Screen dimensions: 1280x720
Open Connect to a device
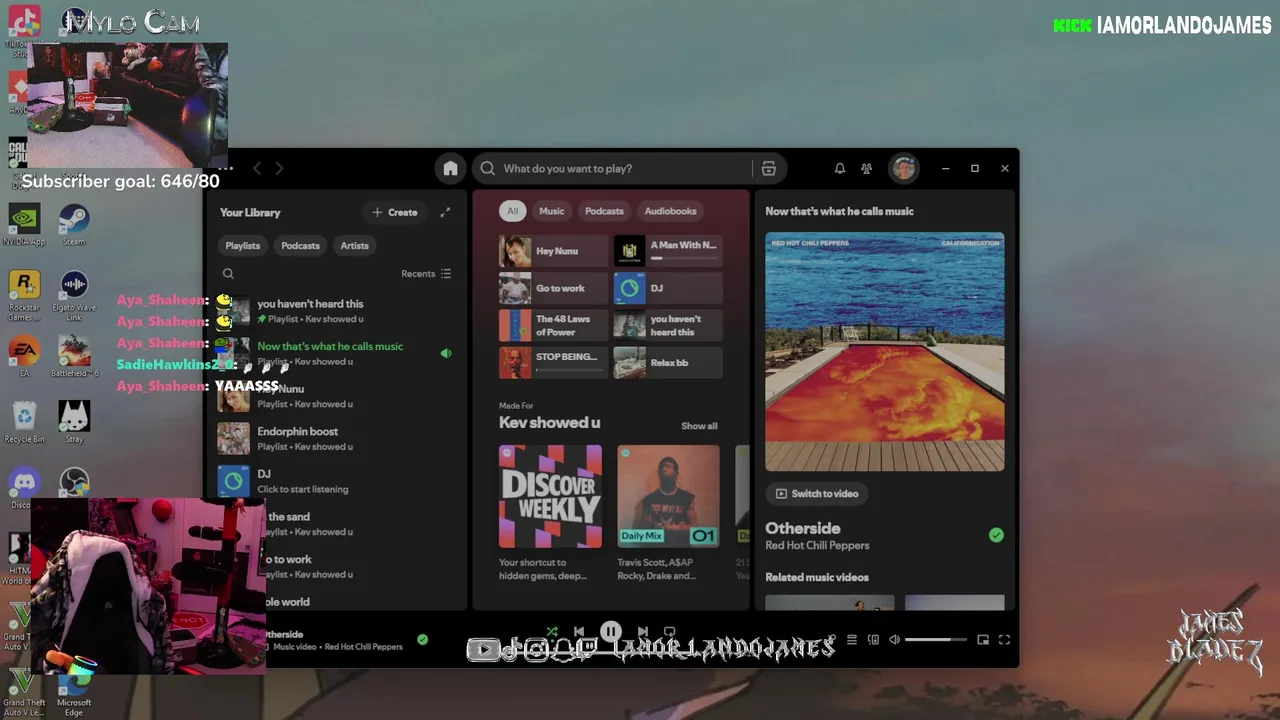pyautogui.click(x=873, y=640)
